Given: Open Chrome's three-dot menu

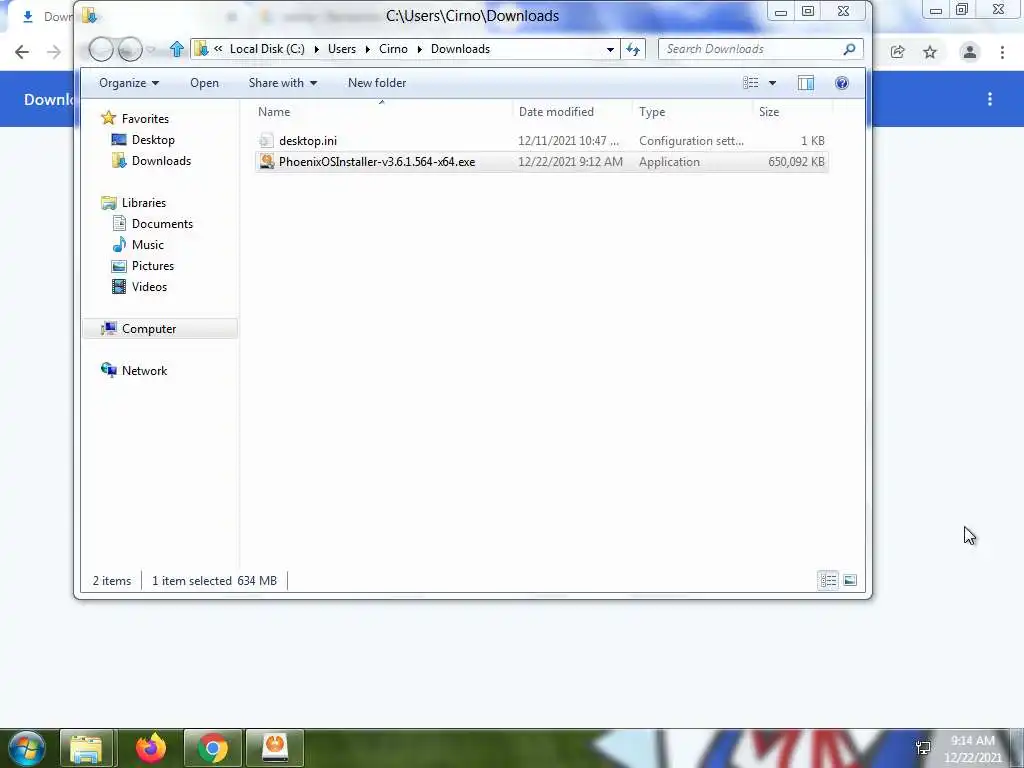Looking at the screenshot, I should 1002,52.
